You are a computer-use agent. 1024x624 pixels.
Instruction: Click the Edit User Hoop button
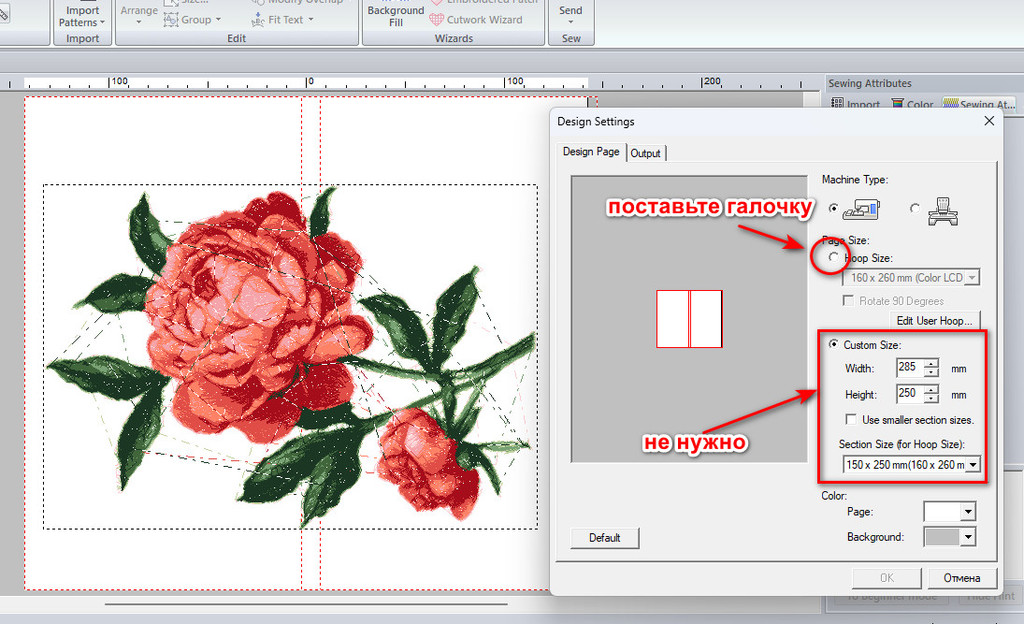tap(935, 320)
